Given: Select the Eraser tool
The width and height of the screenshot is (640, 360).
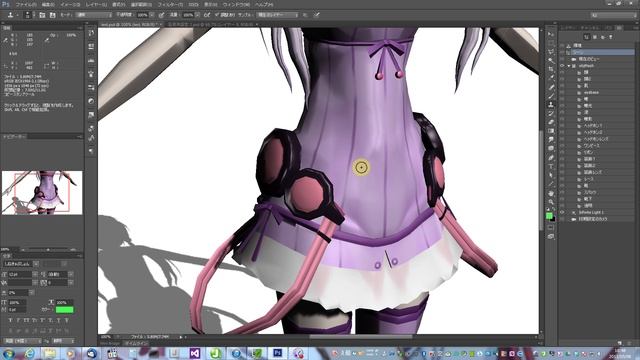Looking at the screenshot, I should pyautogui.click(x=551, y=122).
